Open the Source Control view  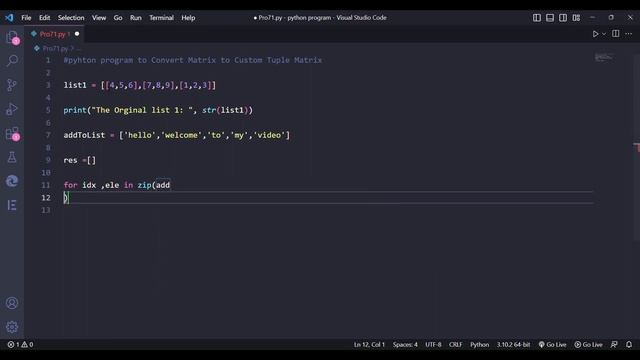[12, 85]
